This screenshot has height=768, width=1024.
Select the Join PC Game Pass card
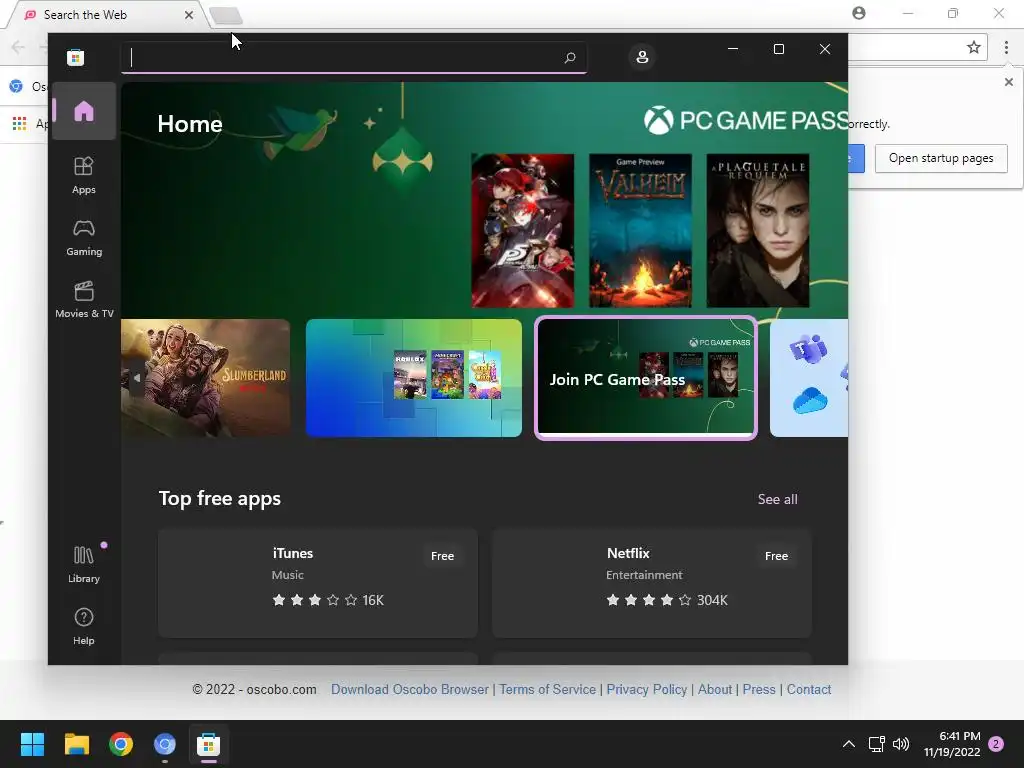646,378
